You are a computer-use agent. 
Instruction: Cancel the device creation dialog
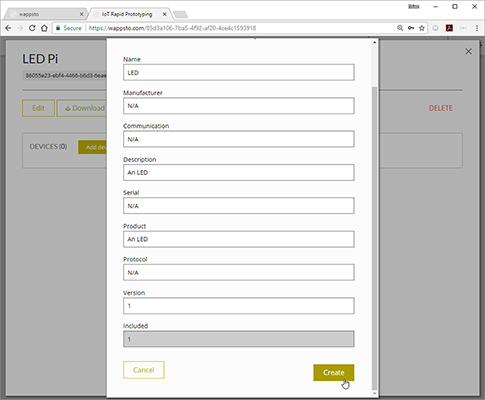(144, 370)
